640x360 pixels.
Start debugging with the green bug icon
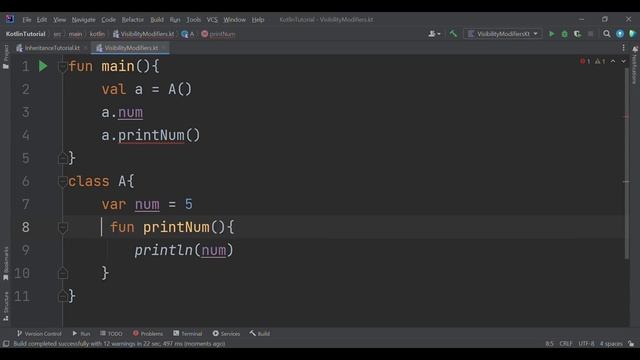coord(564,34)
